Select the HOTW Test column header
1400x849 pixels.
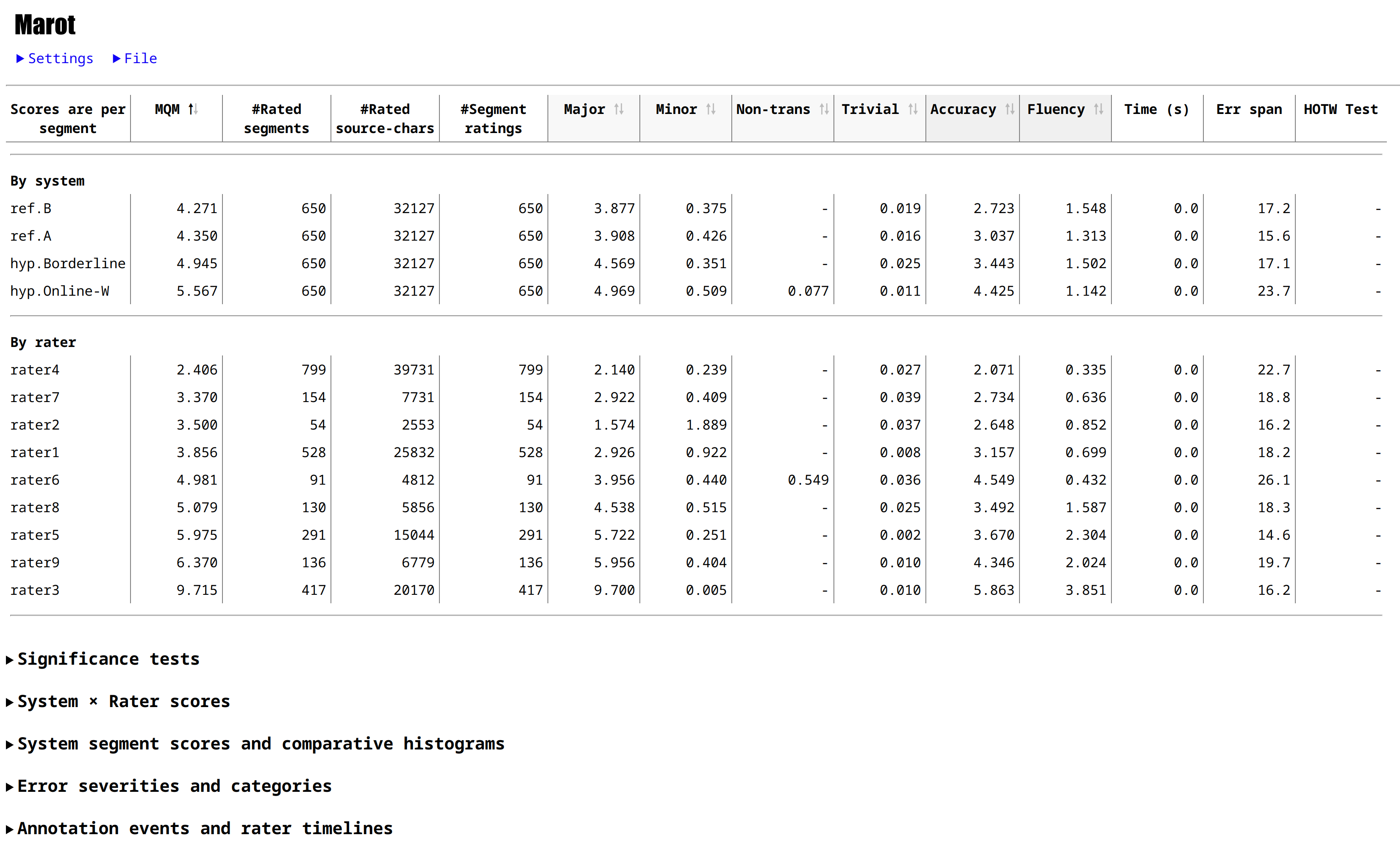point(1341,109)
